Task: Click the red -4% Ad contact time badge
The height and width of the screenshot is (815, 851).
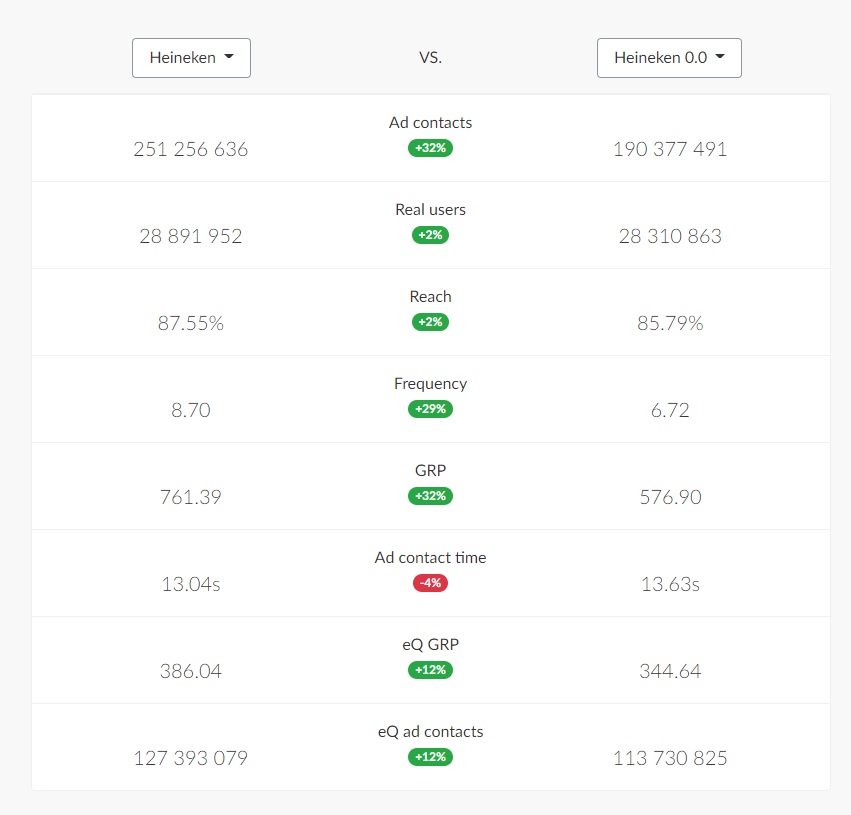Action: click(x=430, y=583)
